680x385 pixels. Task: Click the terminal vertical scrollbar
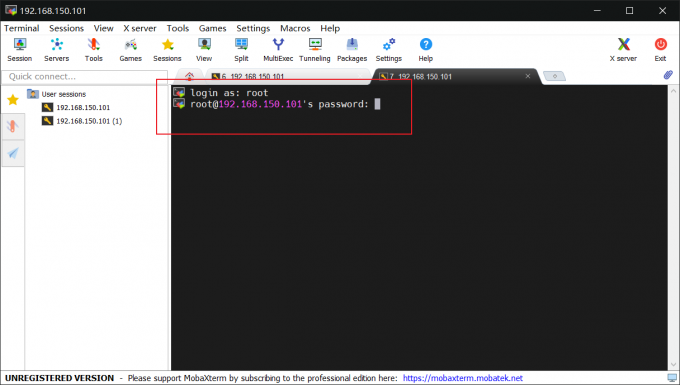point(673,228)
